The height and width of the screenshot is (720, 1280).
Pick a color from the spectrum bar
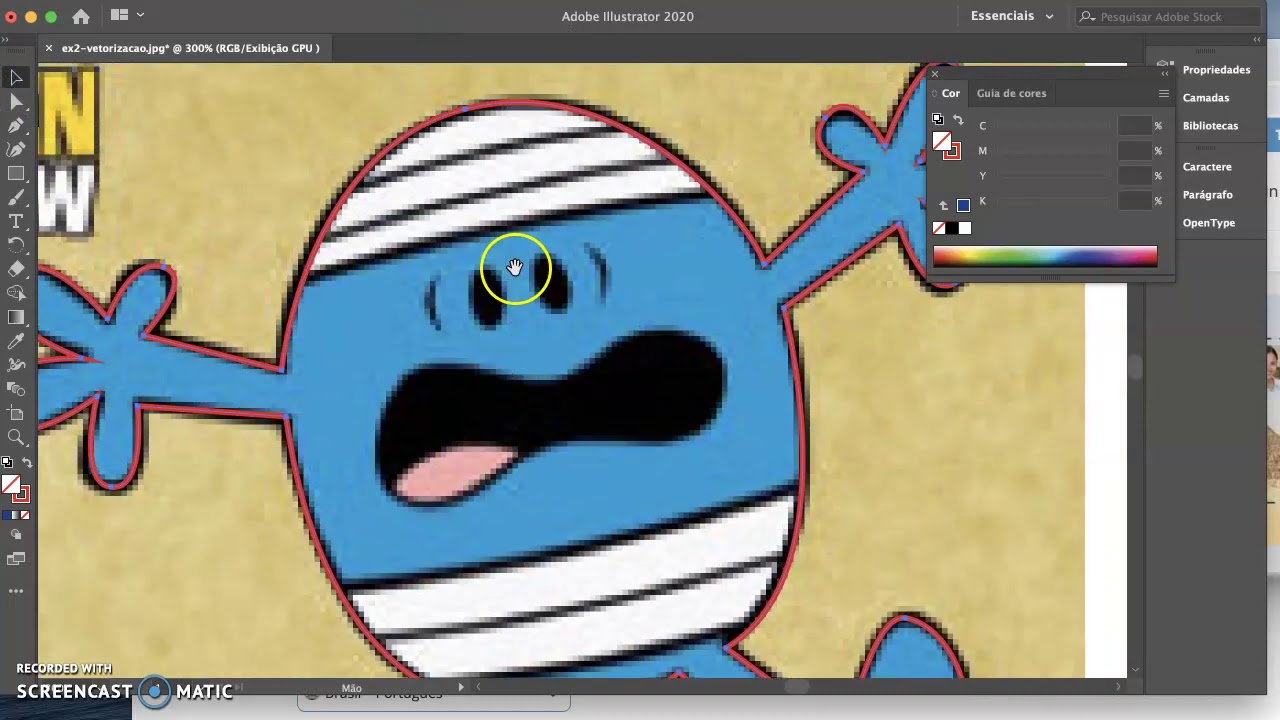click(1045, 257)
